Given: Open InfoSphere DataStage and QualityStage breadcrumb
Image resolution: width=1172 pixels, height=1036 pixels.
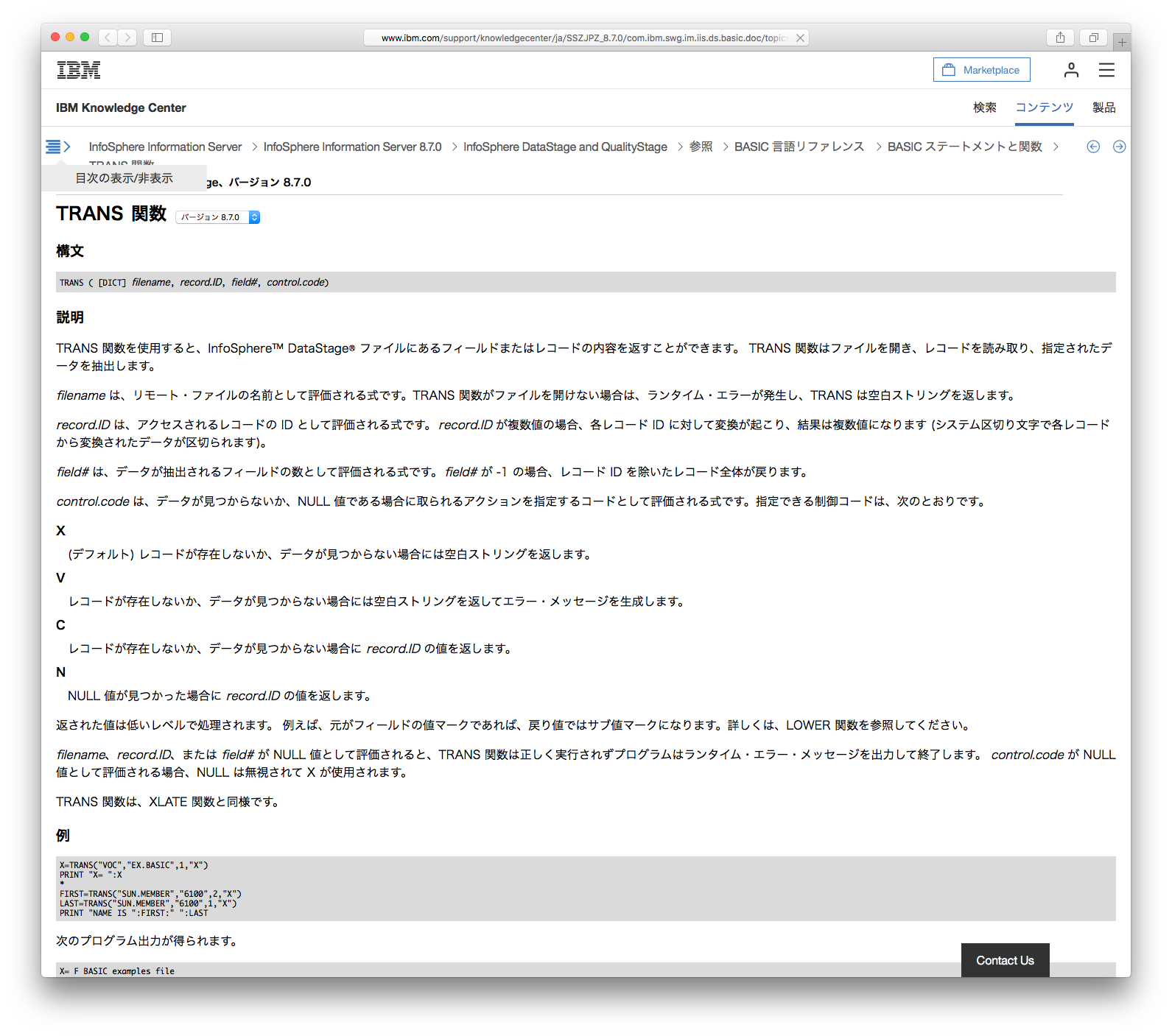Looking at the screenshot, I should [x=565, y=147].
